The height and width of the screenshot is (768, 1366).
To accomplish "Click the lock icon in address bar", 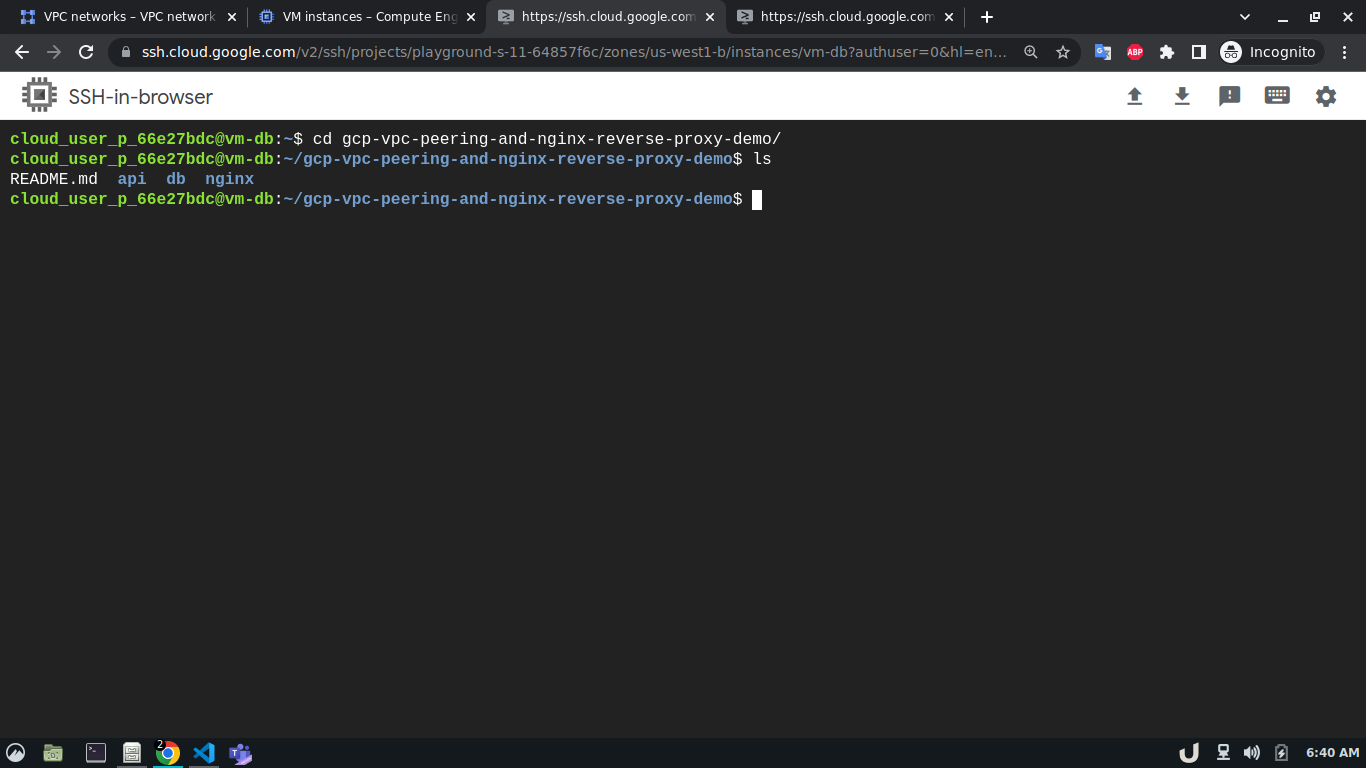I will pyautogui.click(x=126, y=52).
